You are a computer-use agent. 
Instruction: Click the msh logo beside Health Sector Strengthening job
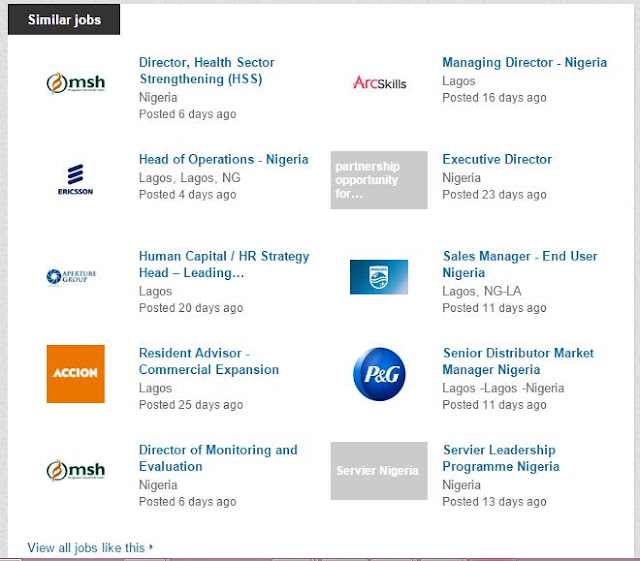[x=76, y=83]
